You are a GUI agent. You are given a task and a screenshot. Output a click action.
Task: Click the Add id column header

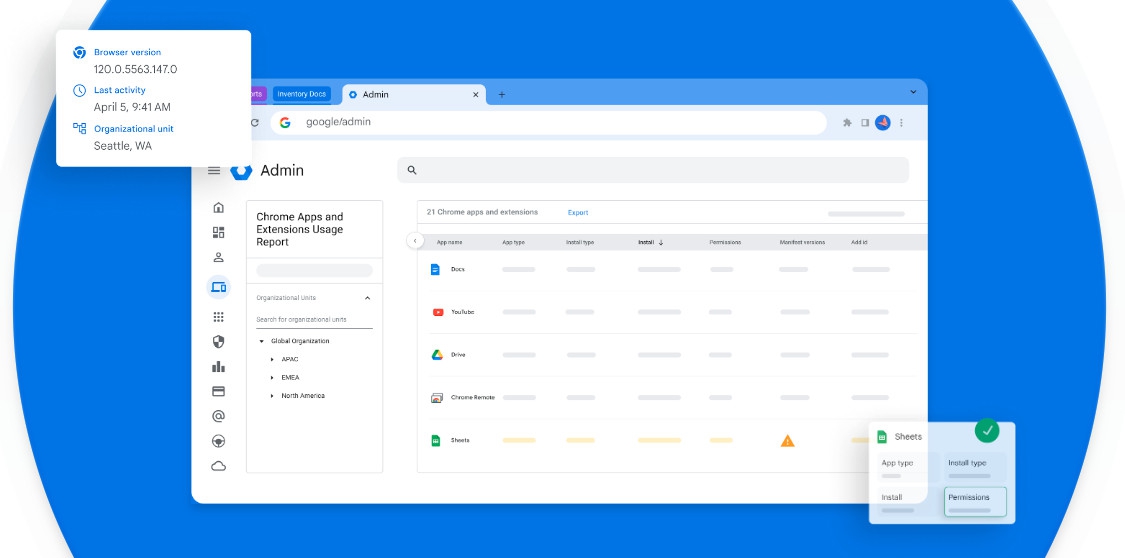point(859,242)
